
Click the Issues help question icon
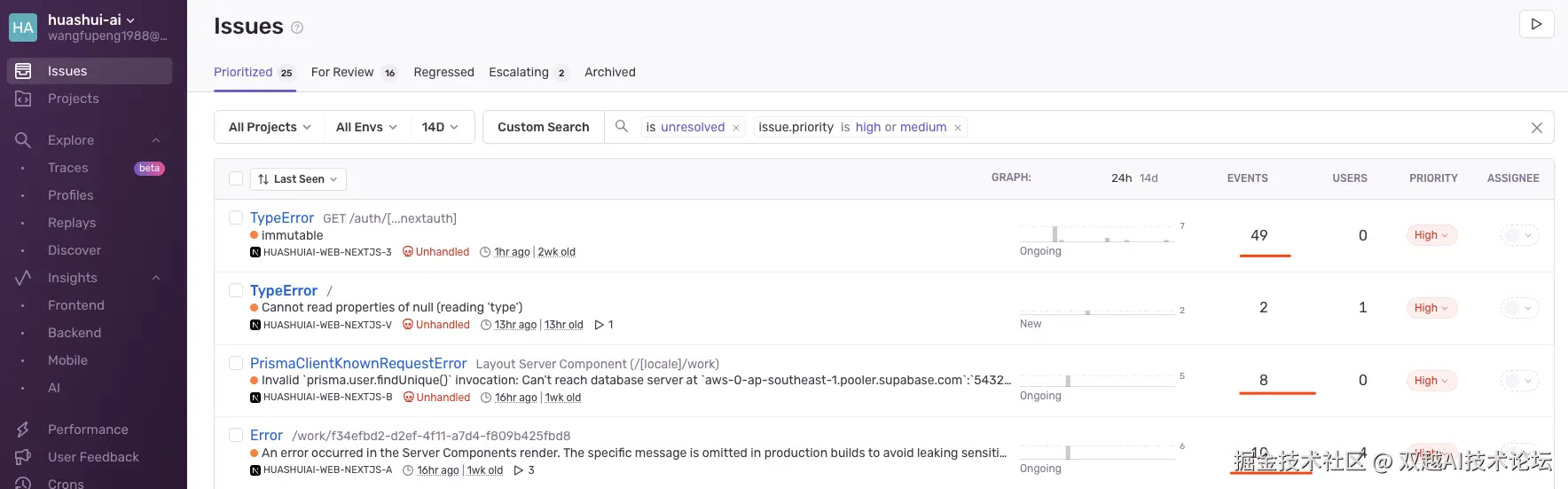(297, 28)
